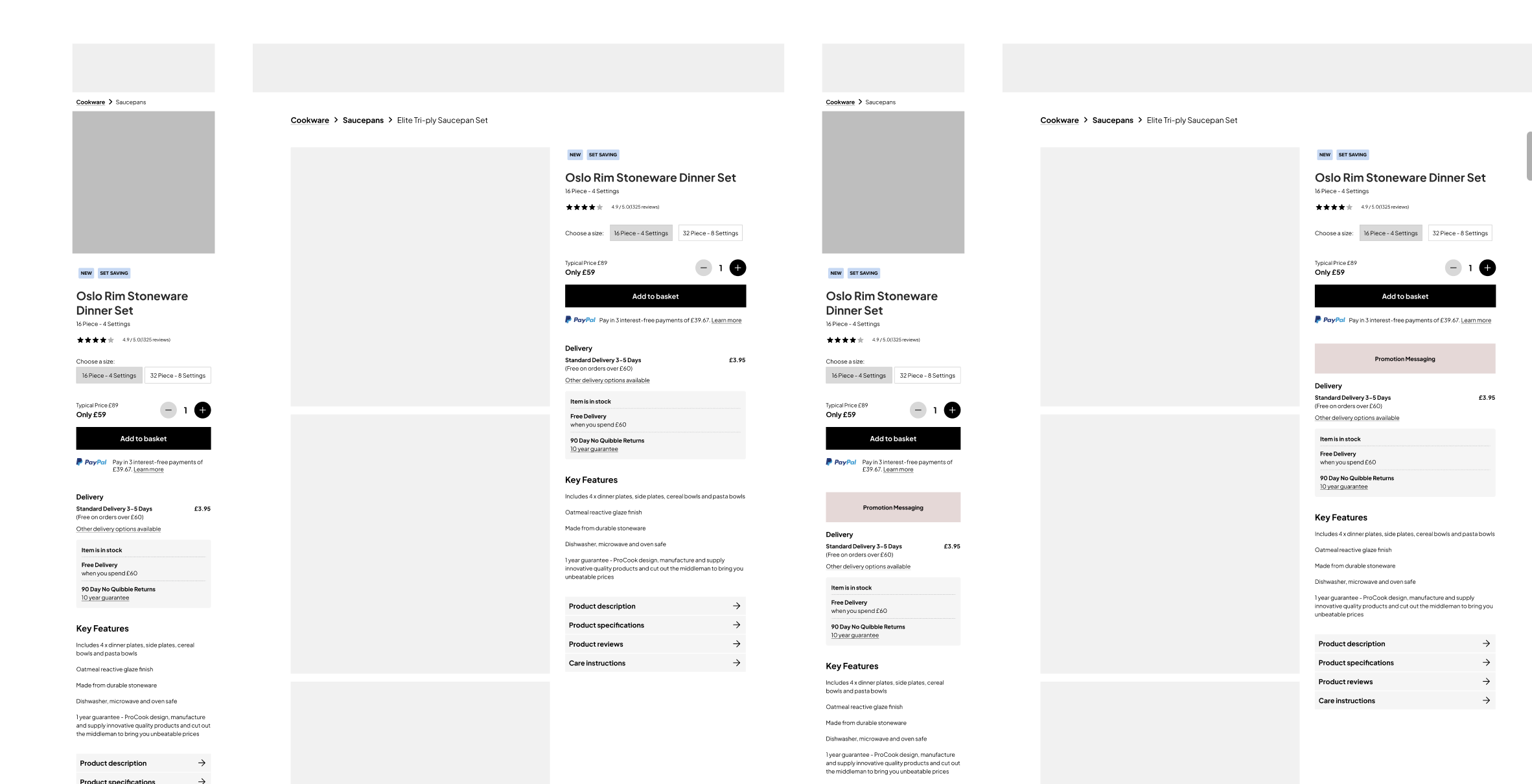Screen dimensions: 1532x784
Task: Open Cookware breadcrumb in desktop layout with Promotion Messaging
Action: pos(1060,121)
